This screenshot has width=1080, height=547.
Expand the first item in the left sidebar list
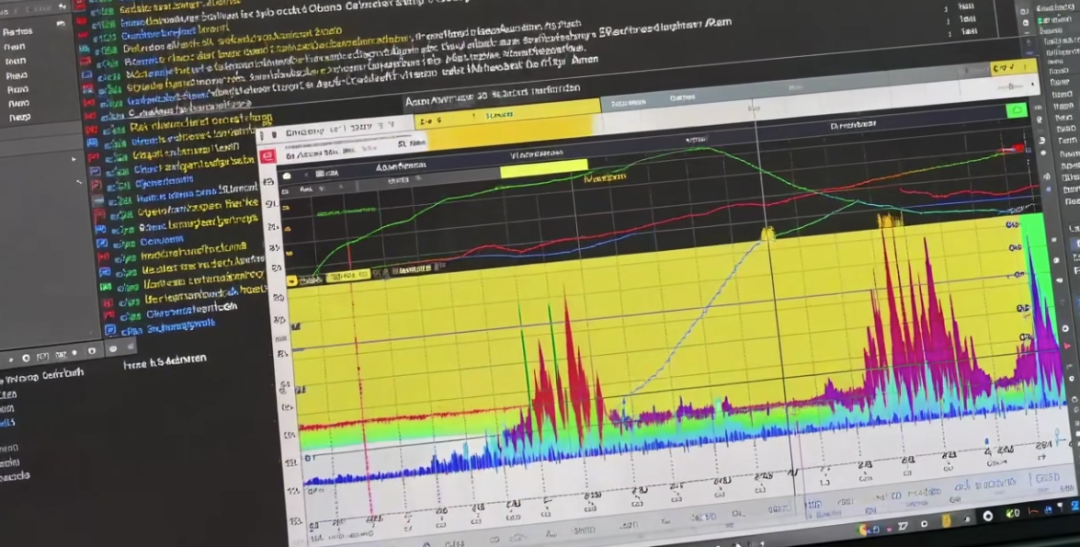pos(15,31)
